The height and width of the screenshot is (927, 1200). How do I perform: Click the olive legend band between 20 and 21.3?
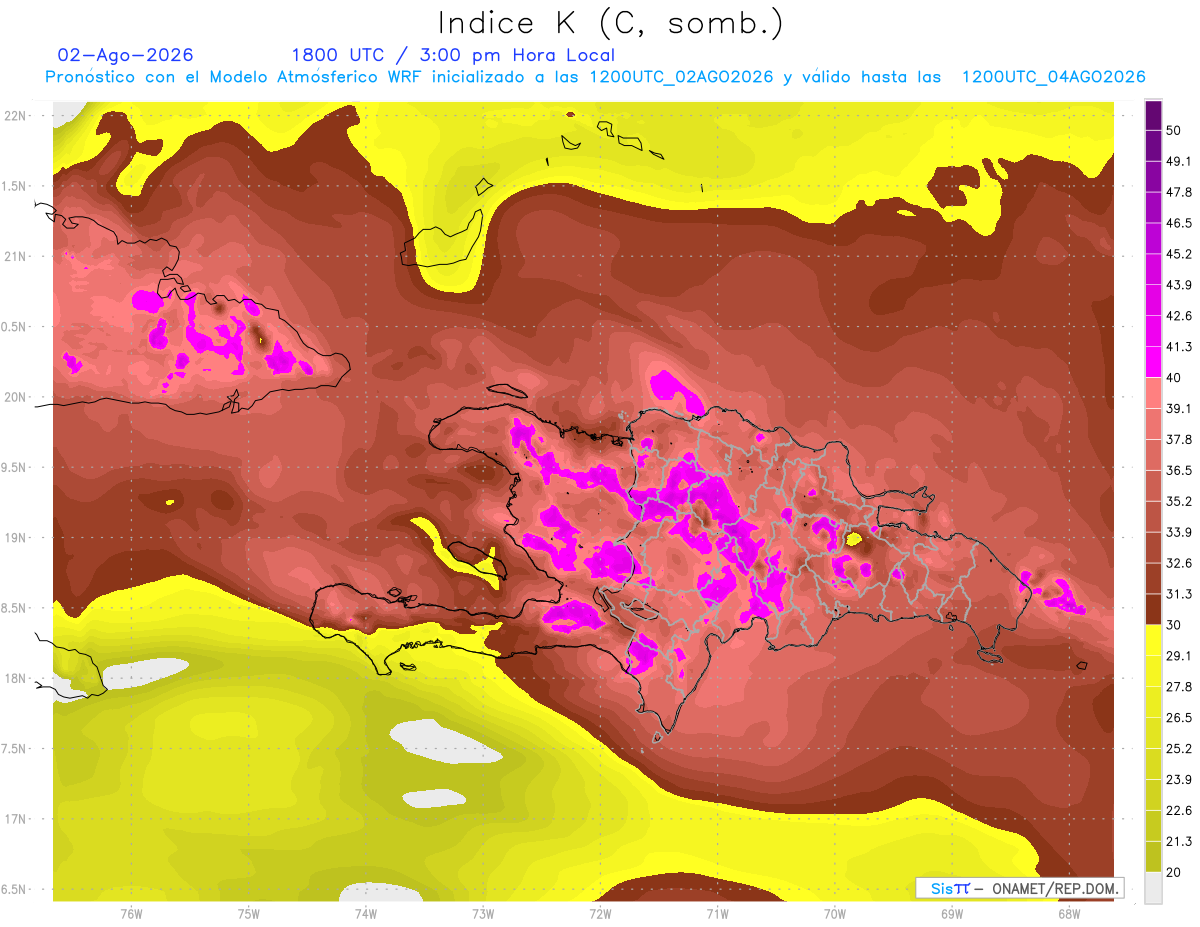pyautogui.click(x=1153, y=856)
